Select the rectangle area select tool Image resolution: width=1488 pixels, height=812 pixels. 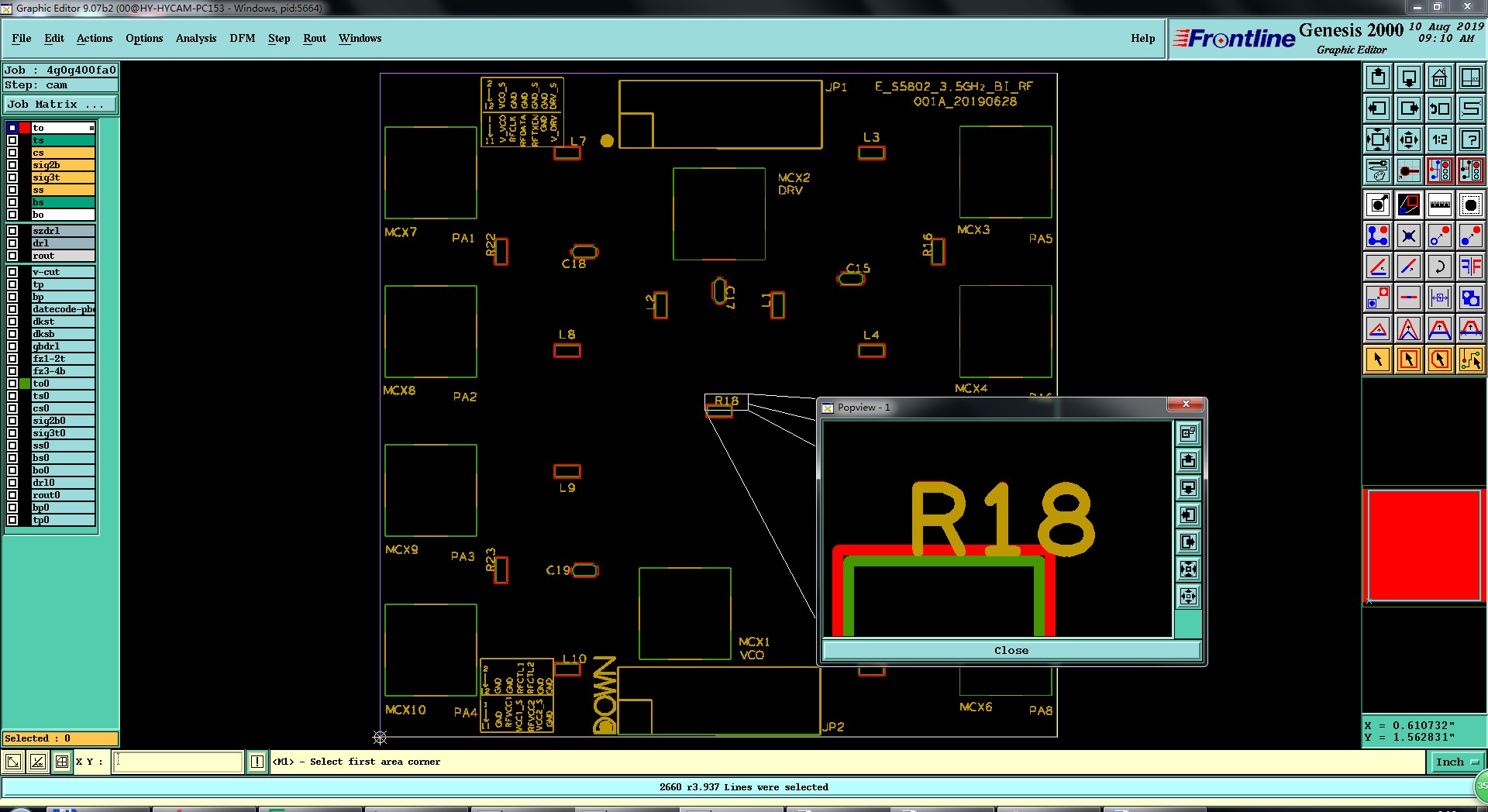point(1409,360)
